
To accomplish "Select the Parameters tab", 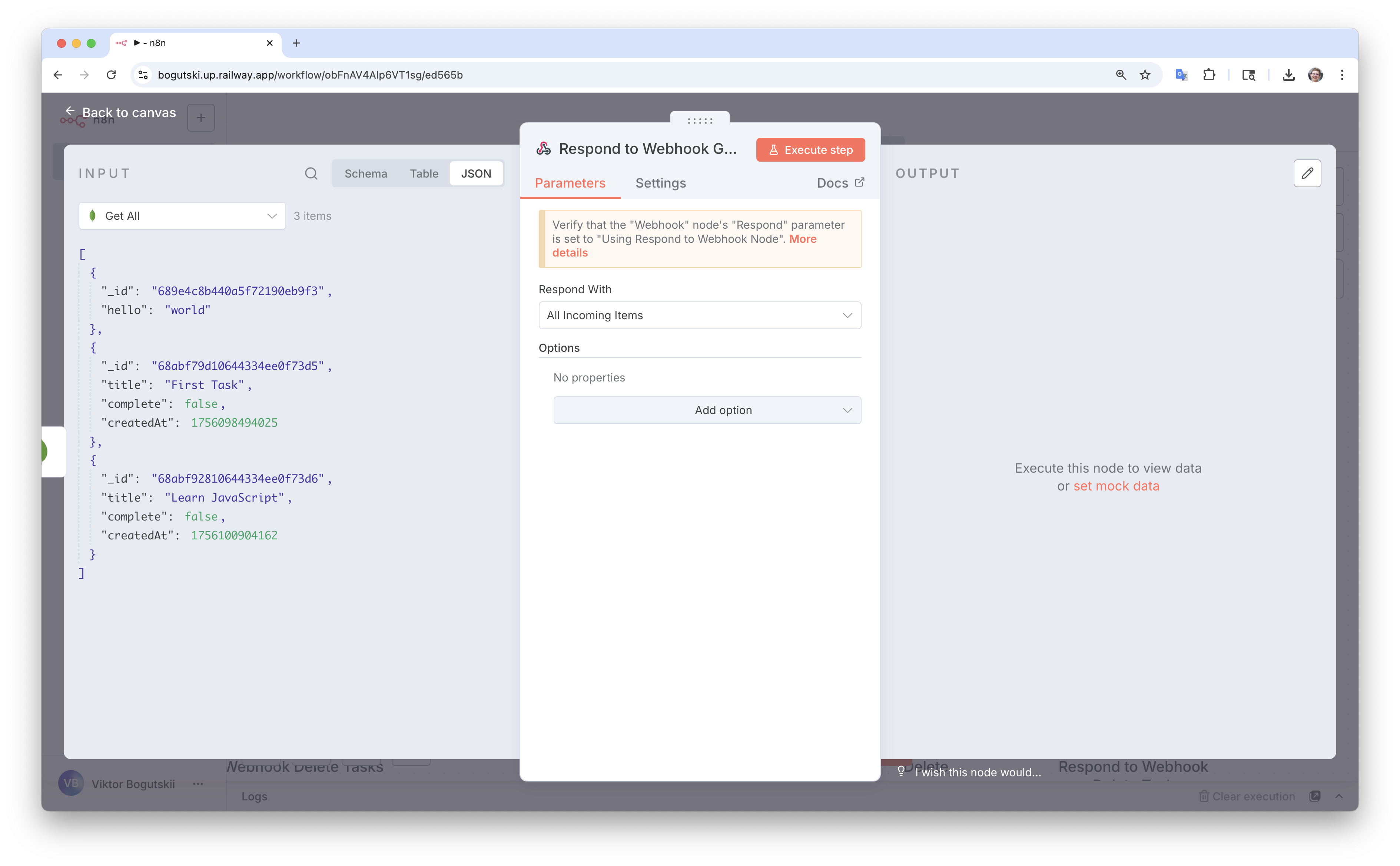I will click(x=570, y=183).
